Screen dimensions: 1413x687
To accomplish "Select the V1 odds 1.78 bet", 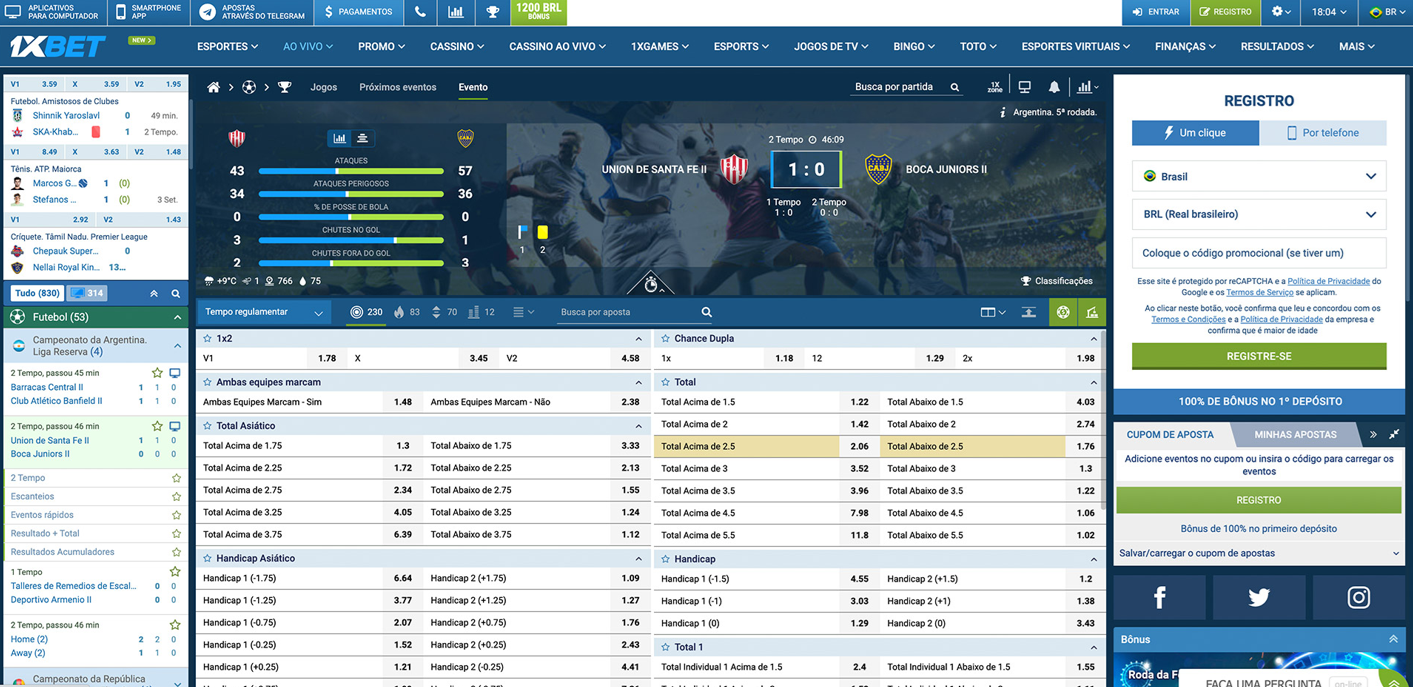I will click(x=326, y=358).
